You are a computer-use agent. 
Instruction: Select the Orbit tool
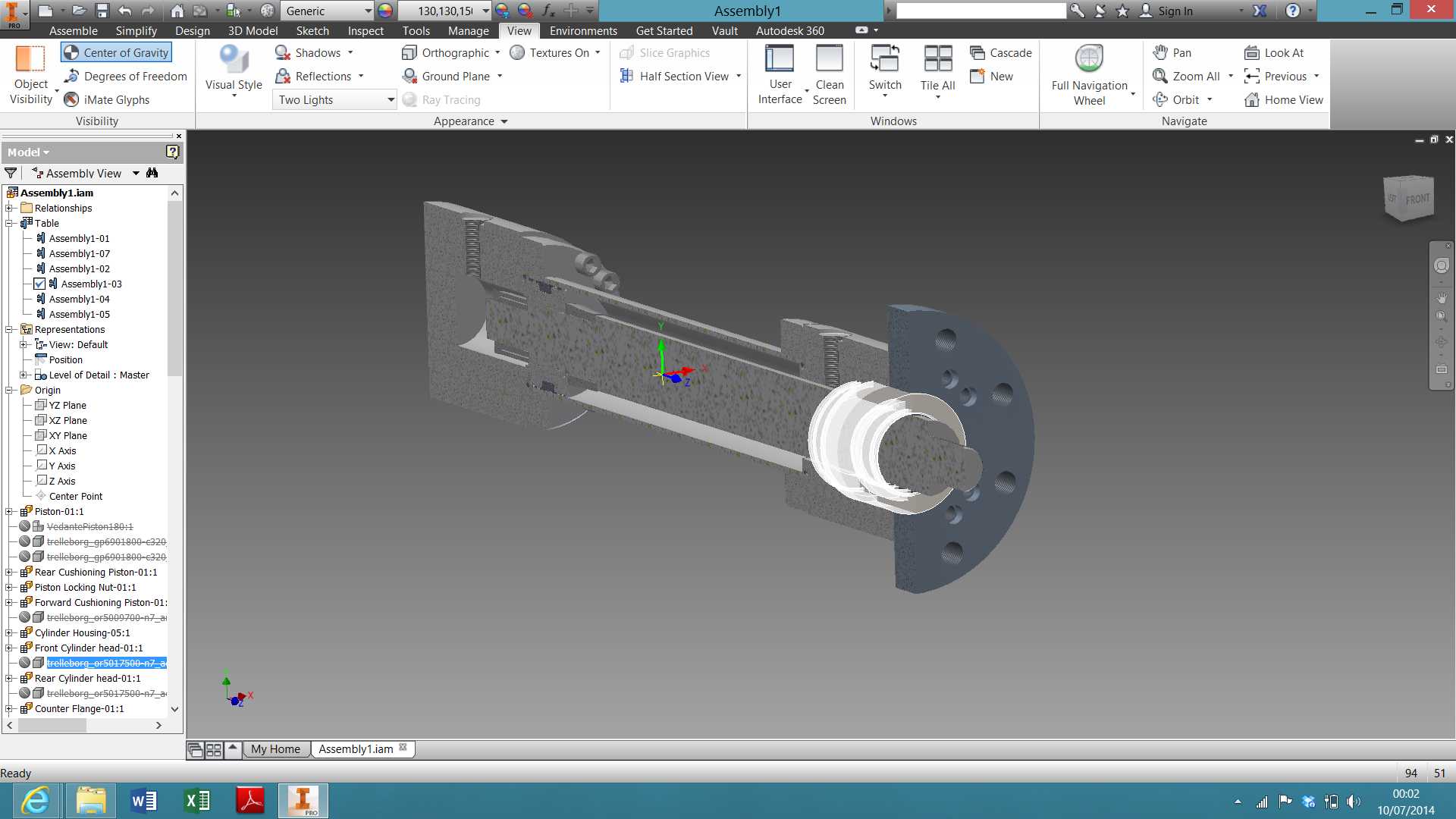click(1176, 99)
